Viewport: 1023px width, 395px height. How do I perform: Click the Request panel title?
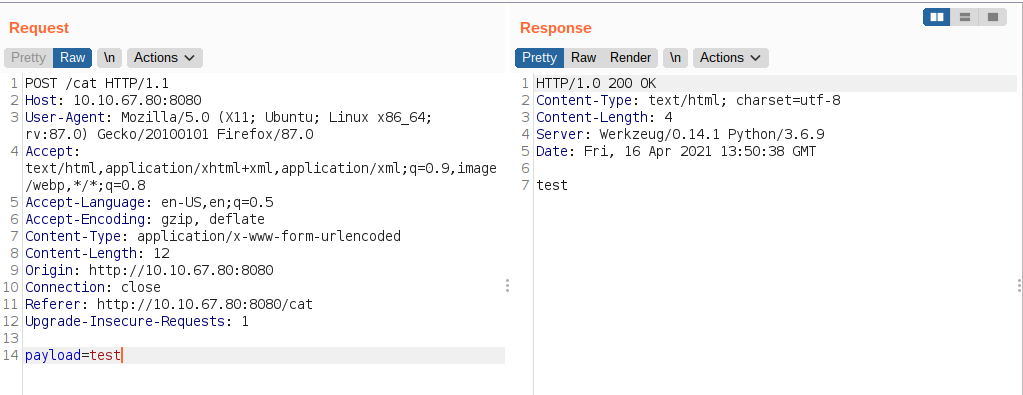39,28
